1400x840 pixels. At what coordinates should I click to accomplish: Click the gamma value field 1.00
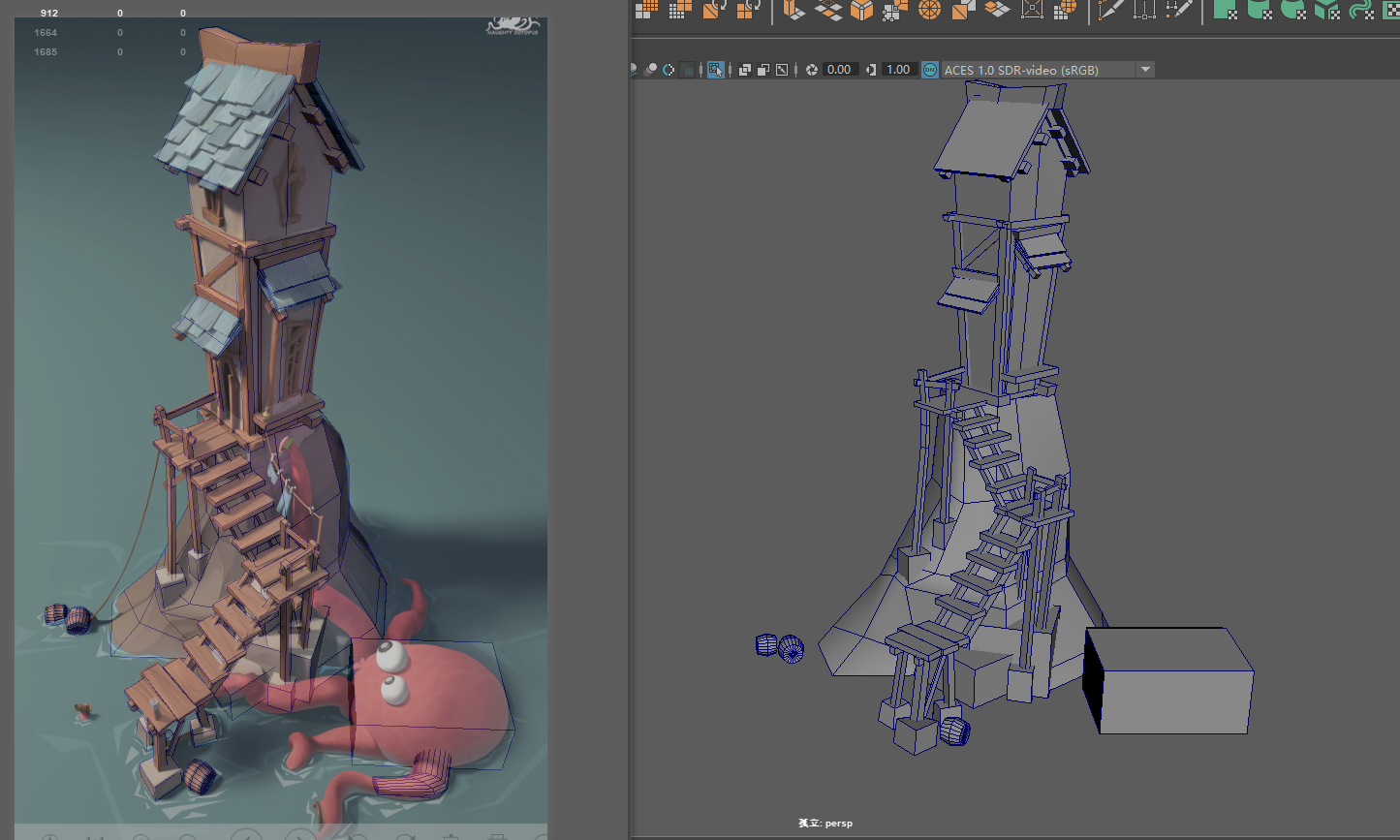(x=899, y=70)
